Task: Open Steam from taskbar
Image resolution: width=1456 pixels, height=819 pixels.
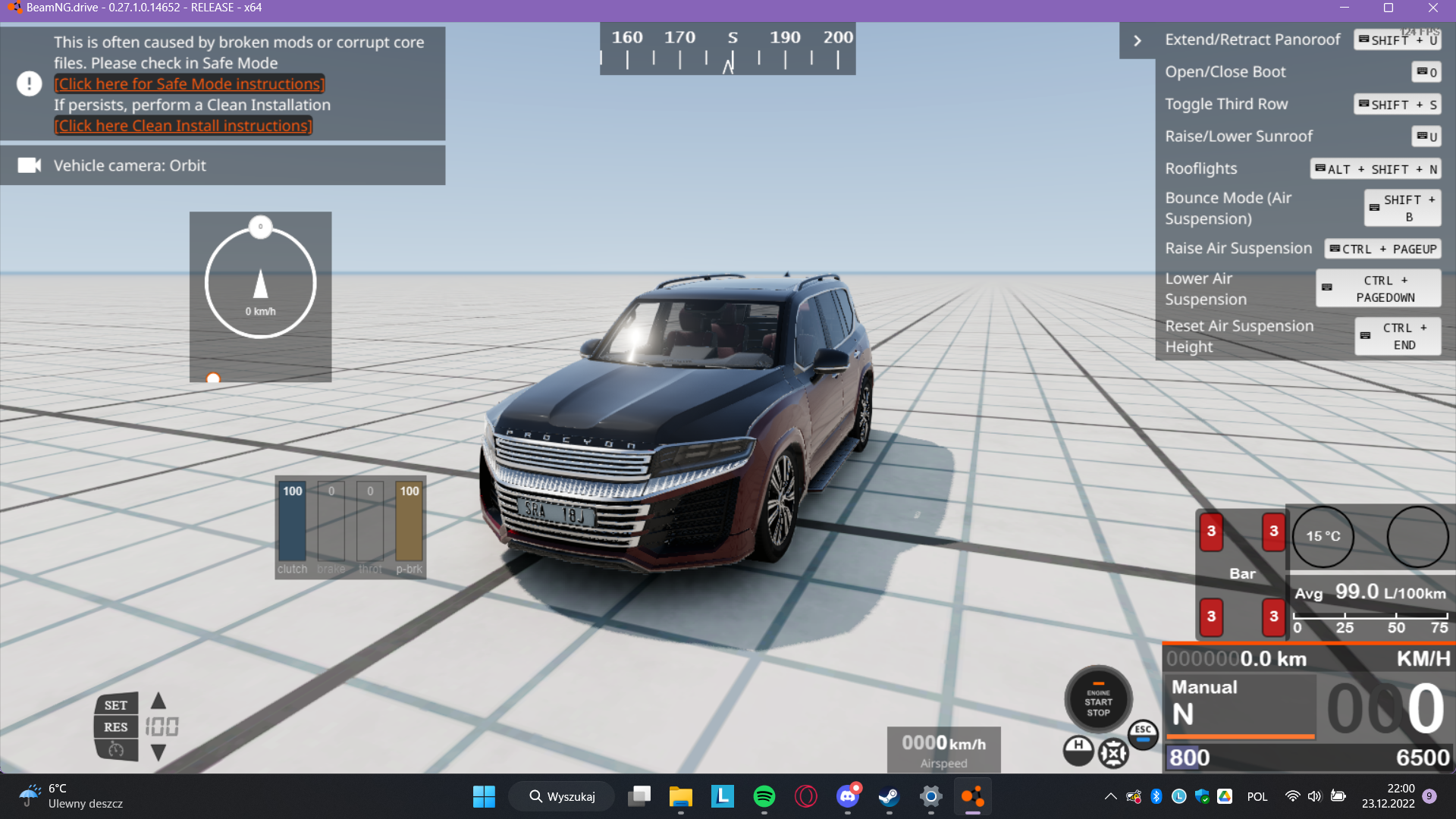Action: (x=890, y=796)
